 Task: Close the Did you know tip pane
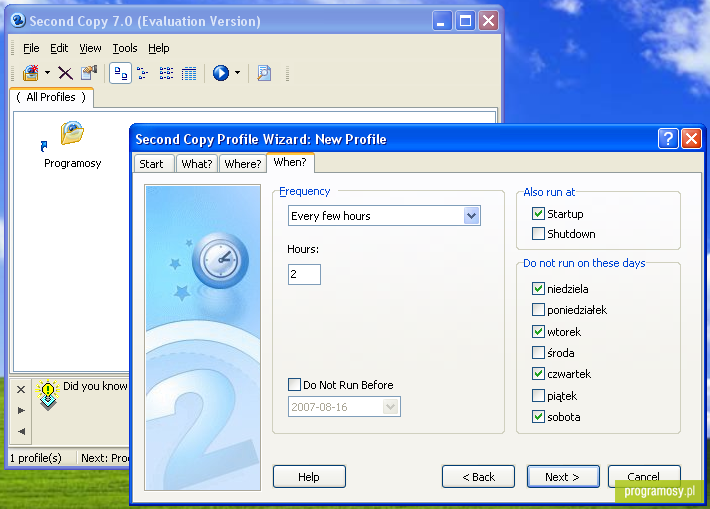[x=21, y=389]
